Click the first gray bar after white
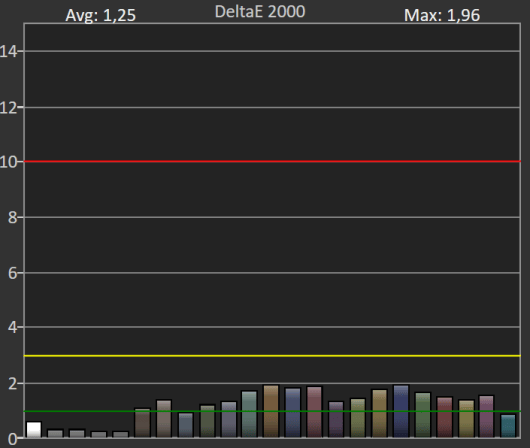Viewport: 530px width, 448px height. (55, 434)
